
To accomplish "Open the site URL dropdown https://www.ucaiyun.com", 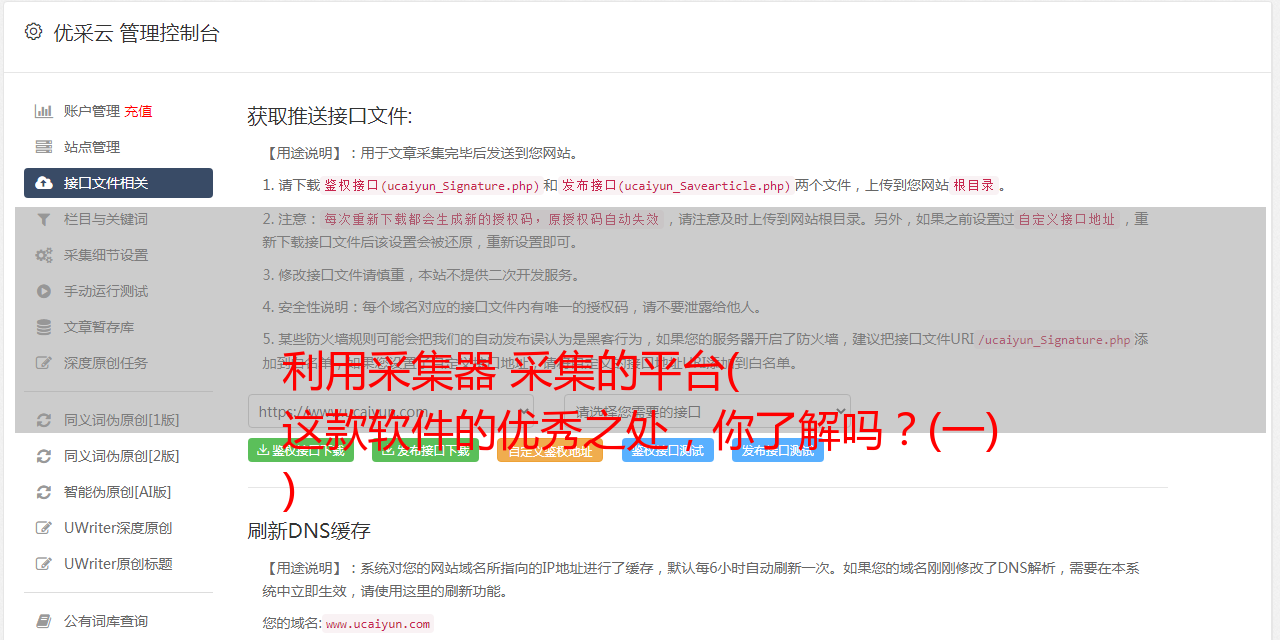I will (x=391, y=411).
